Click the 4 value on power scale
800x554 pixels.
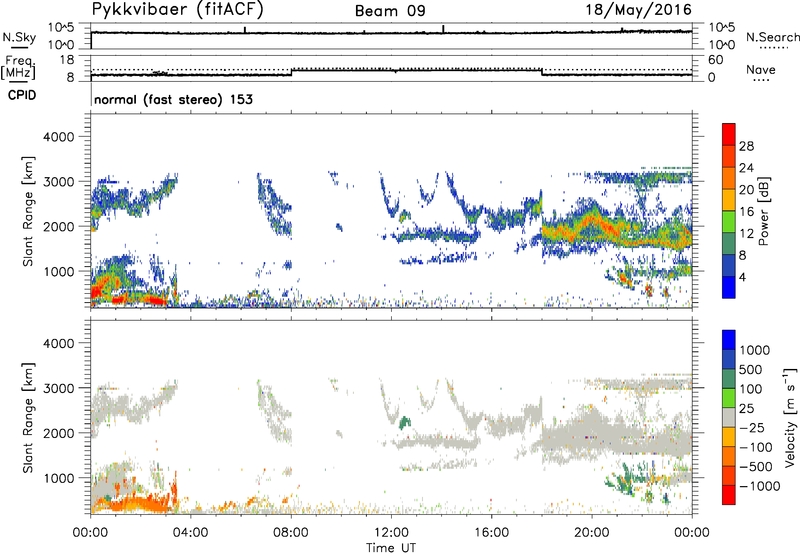742,277
